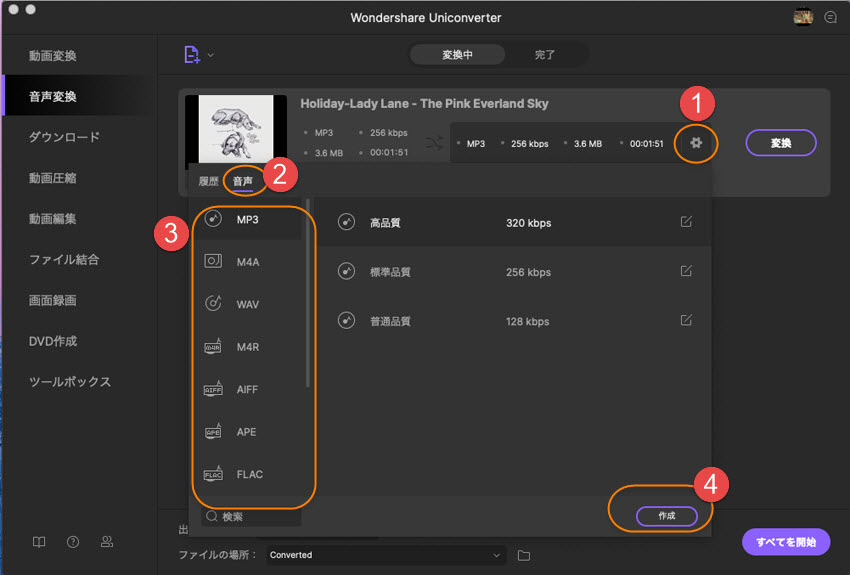Open the user guide book icon

click(39, 542)
